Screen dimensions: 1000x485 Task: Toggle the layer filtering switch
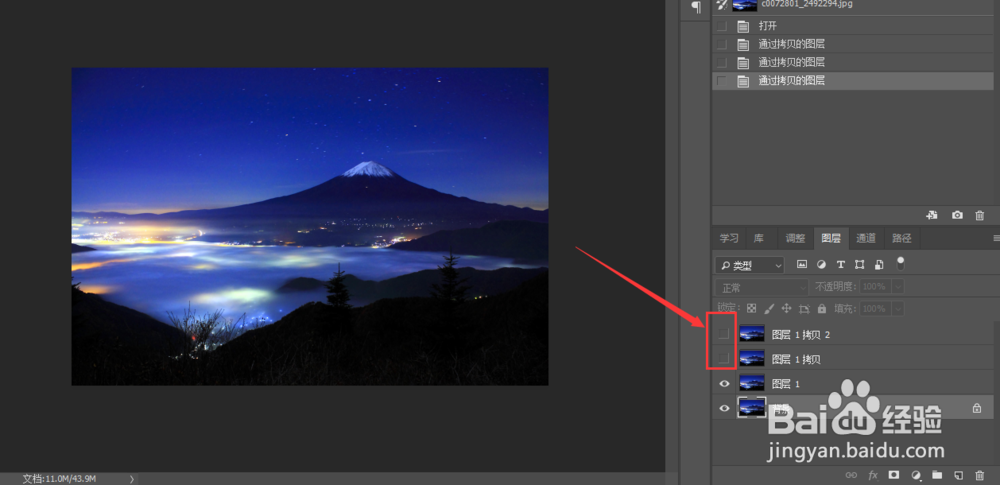[901, 263]
